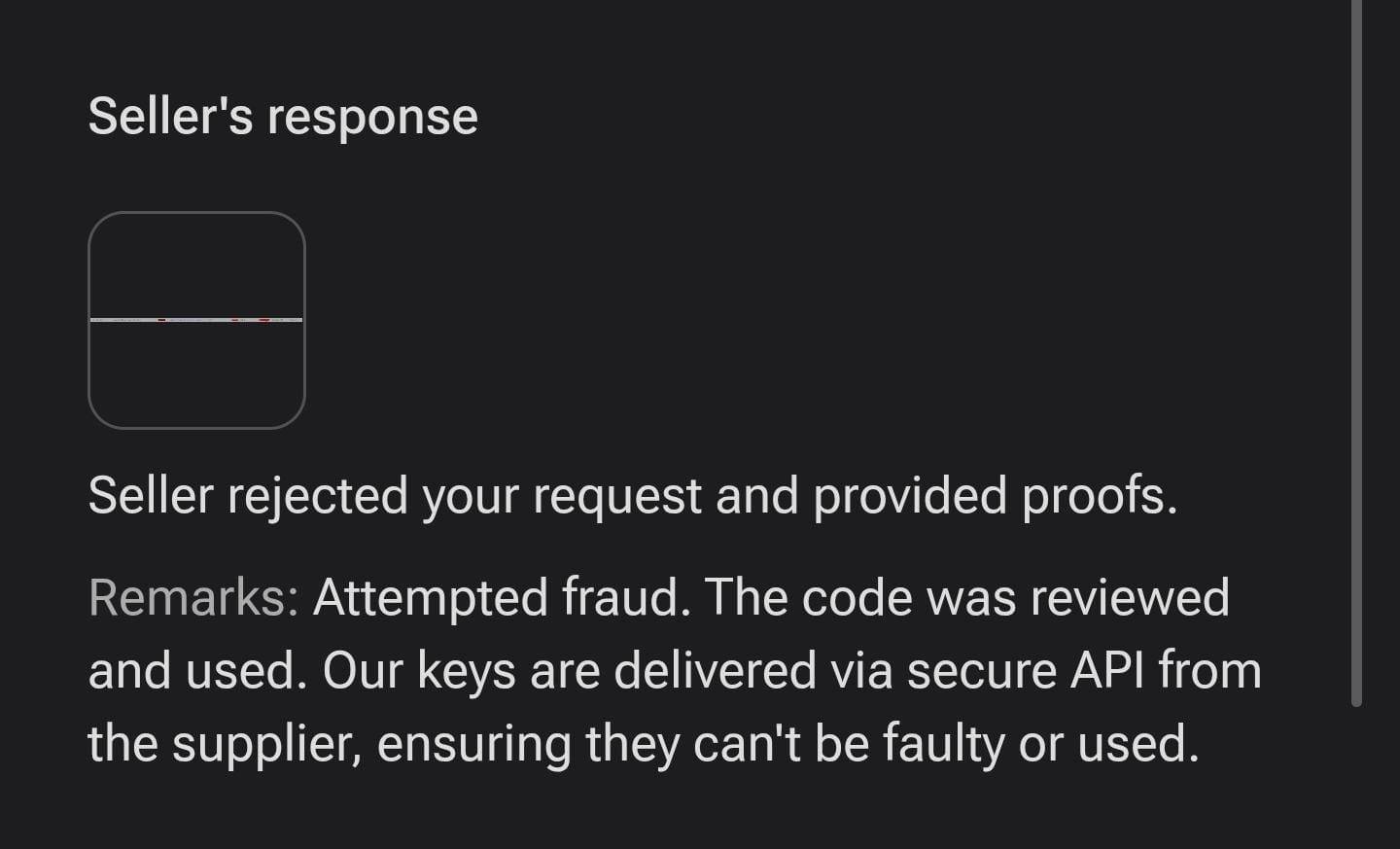Screen dimensions: 1400x849
Task: Click the word "from" after "secure API"
Action: coord(1209,670)
